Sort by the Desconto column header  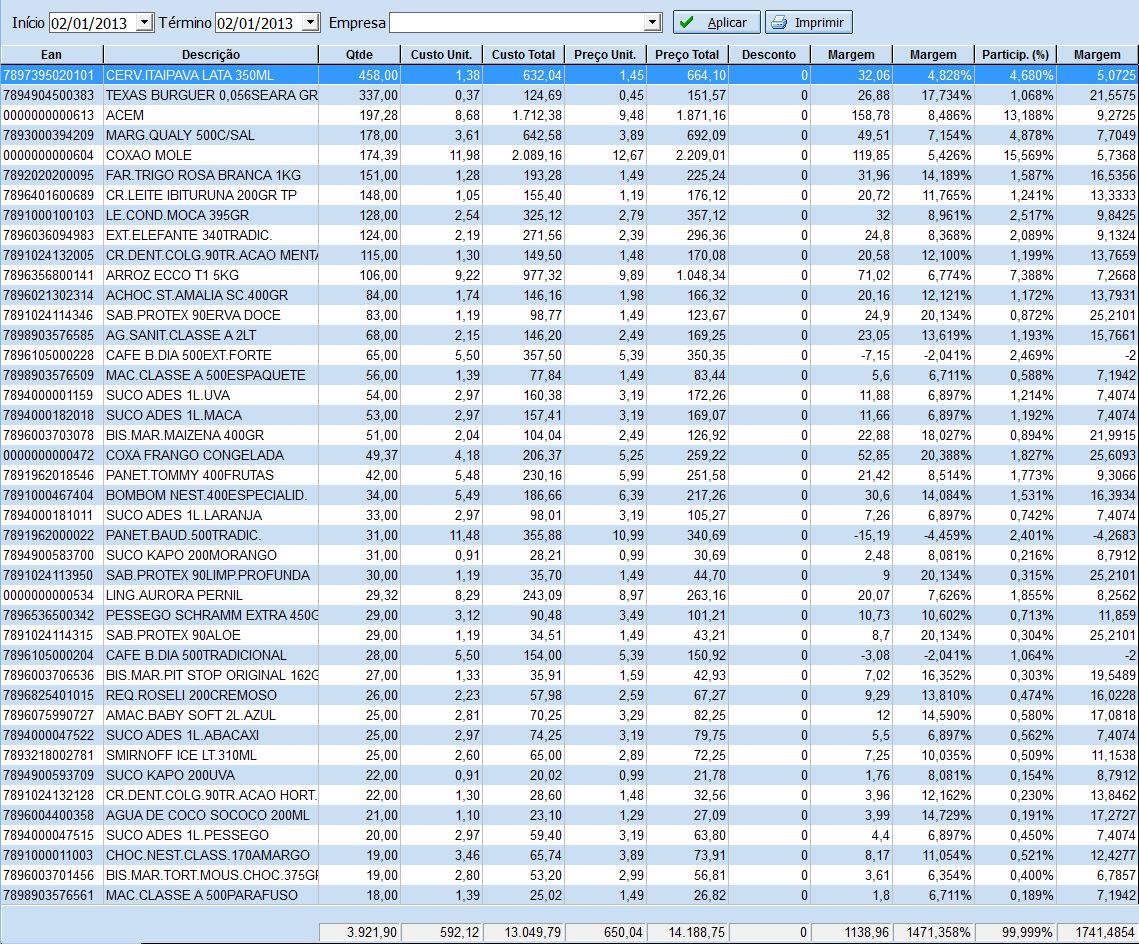pos(769,54)
